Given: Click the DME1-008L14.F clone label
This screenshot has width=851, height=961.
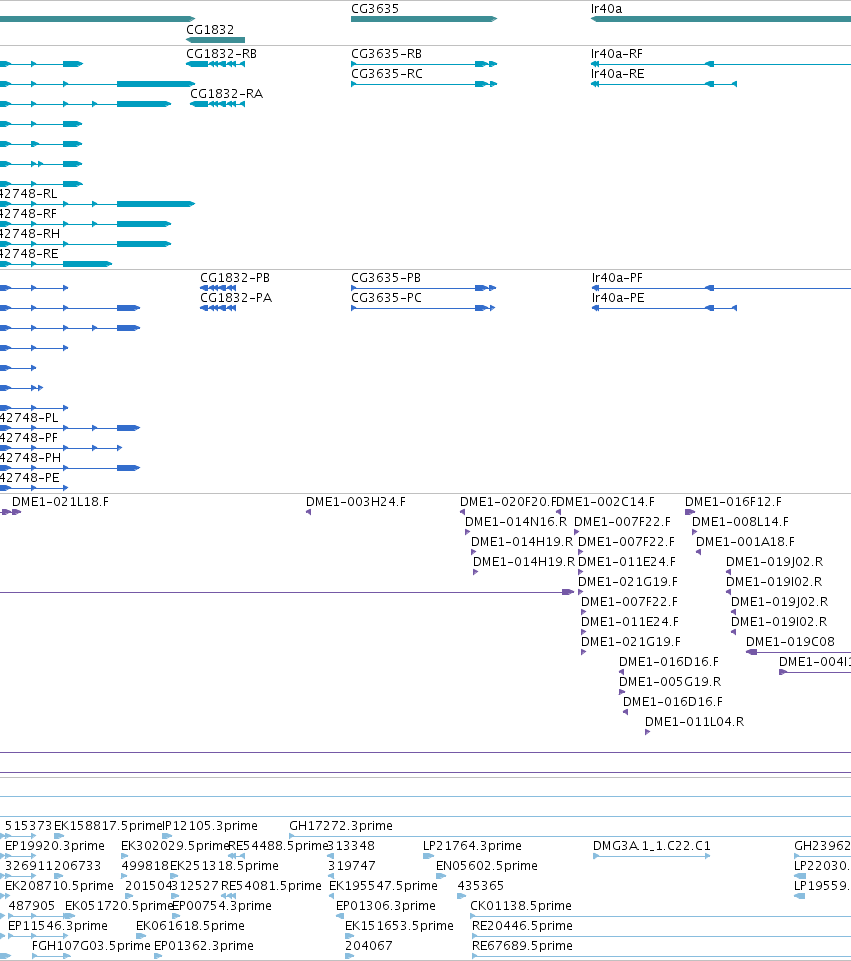Looking at the screenshot, I should [x=740, y=522].
